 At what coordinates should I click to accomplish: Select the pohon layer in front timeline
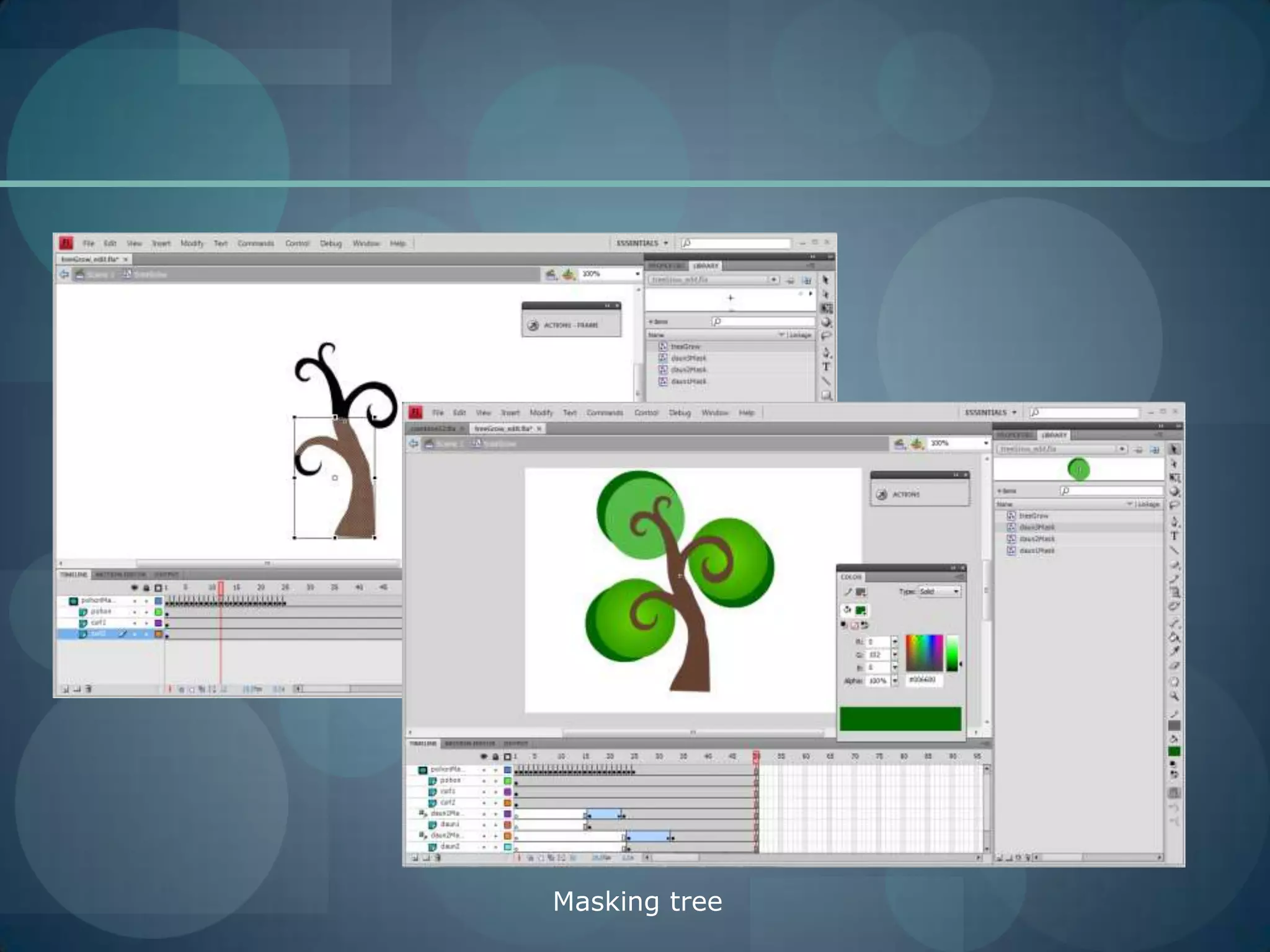pos(450,780)
